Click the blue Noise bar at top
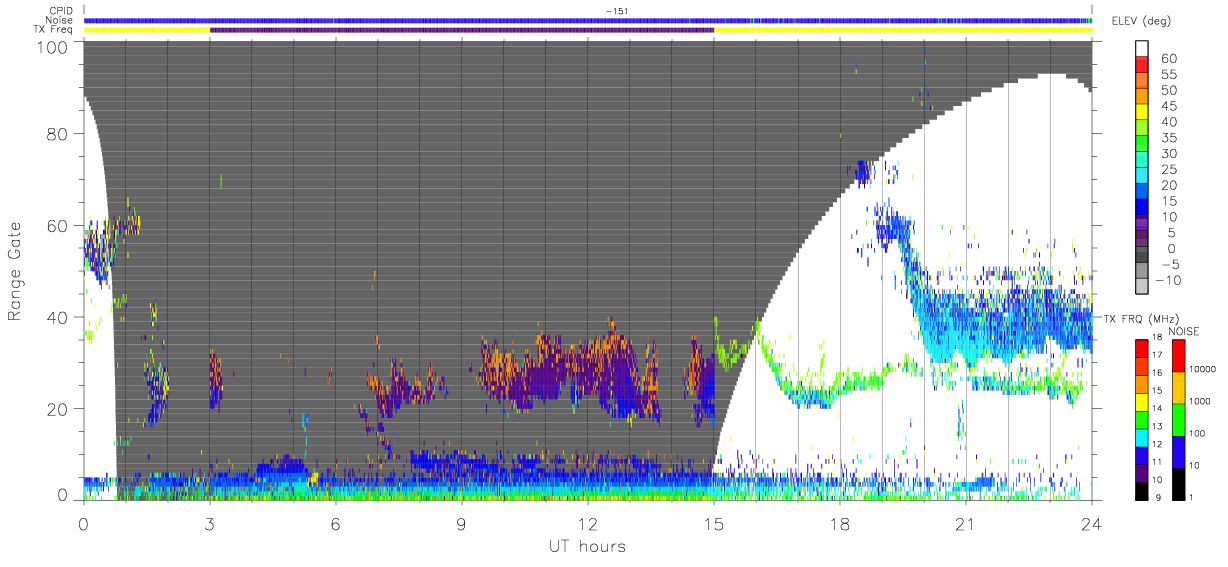The height and width of the screenshot is (567, 1228). pyautogui.click(x=587, y=20)
